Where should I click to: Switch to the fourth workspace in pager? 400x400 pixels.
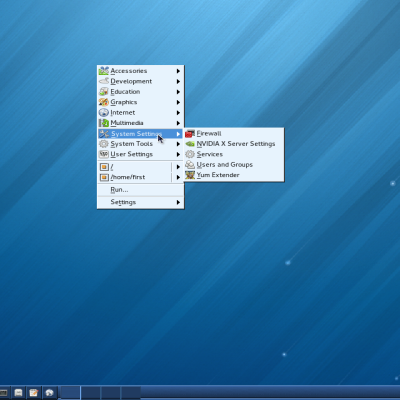131,393
